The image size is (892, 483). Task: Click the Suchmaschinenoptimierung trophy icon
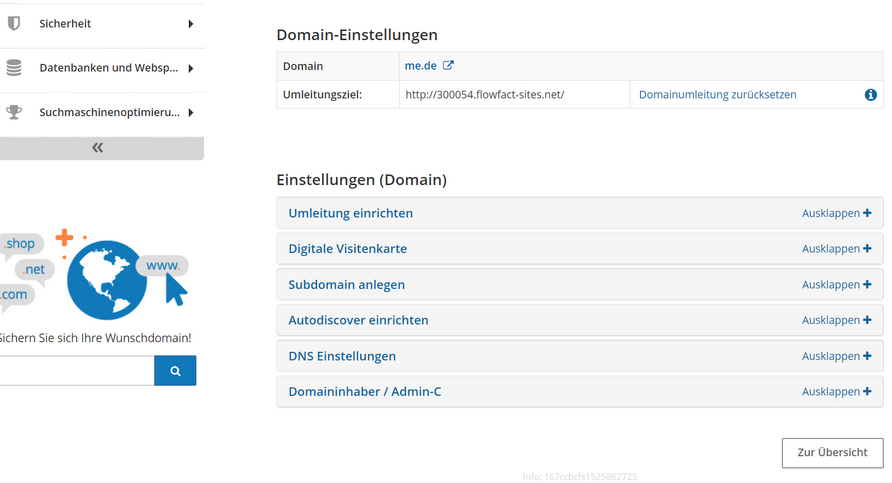coord(14,112)
